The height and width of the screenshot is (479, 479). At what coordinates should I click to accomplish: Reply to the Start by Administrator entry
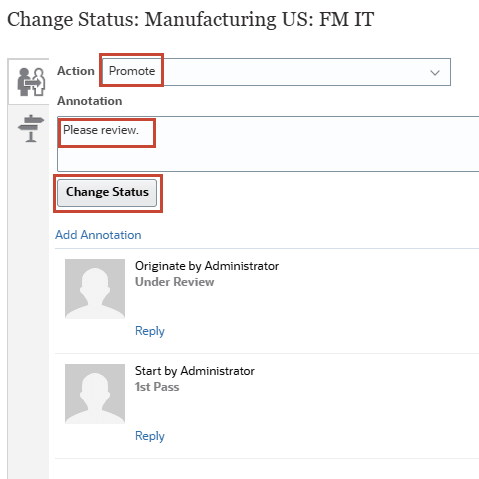pyautogui.click(x=150, y=436)
